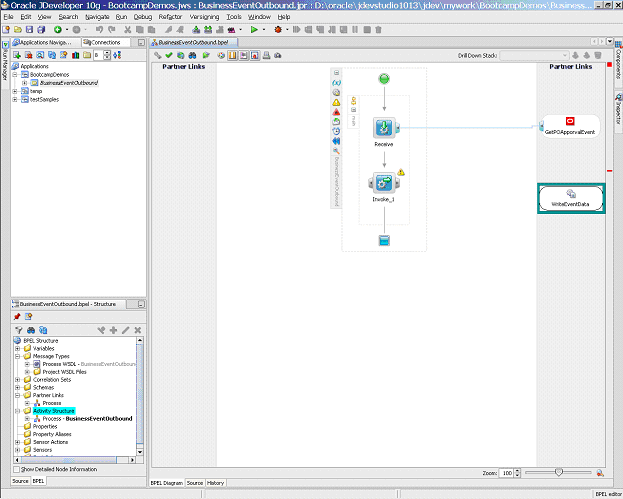Click the Compensation rewind icon on scope bar

[x=336, y=141]
